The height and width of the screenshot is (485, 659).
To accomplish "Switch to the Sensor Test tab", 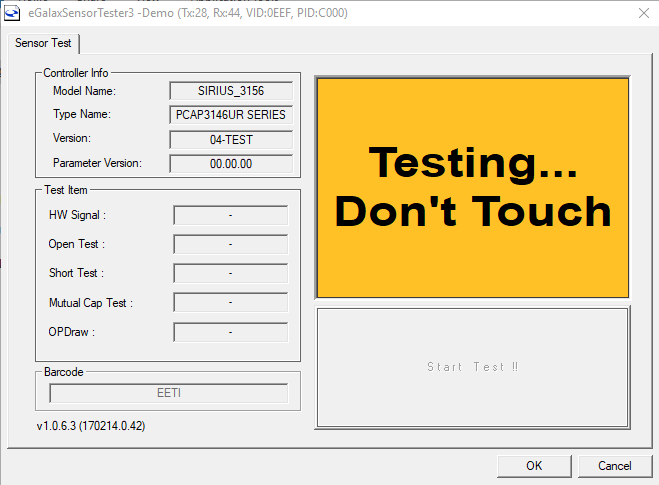I will pyautogui.click(x=46, y=43).
